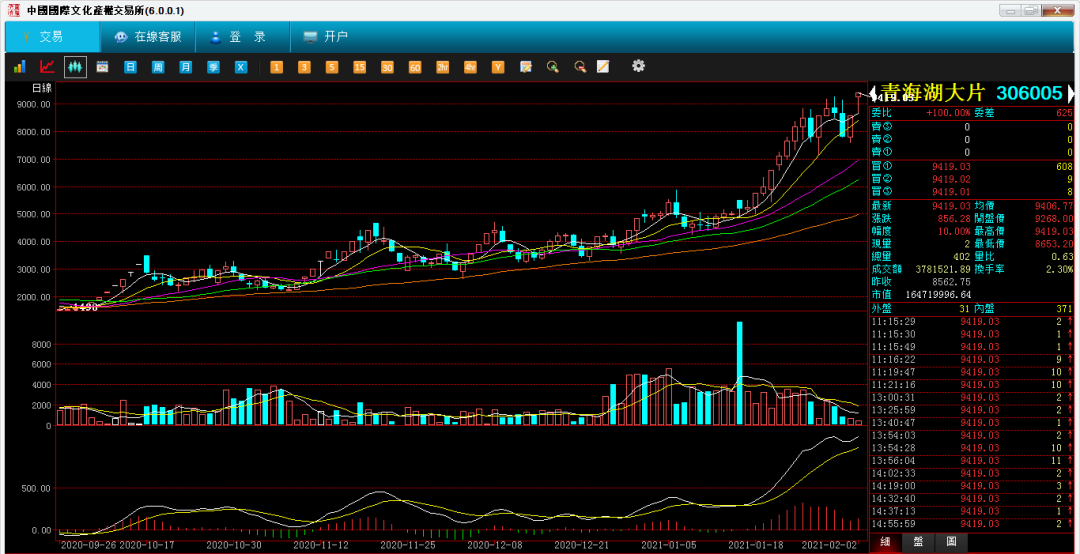Zoom in the chart with magnifier plus
This screenshot has height=554, width=1080.
552,67
